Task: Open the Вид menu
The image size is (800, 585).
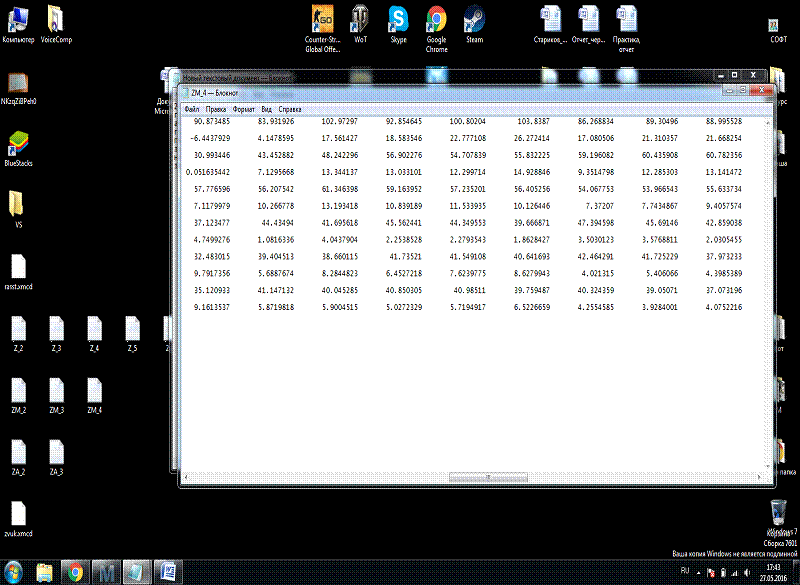Action: pos(267,108)
